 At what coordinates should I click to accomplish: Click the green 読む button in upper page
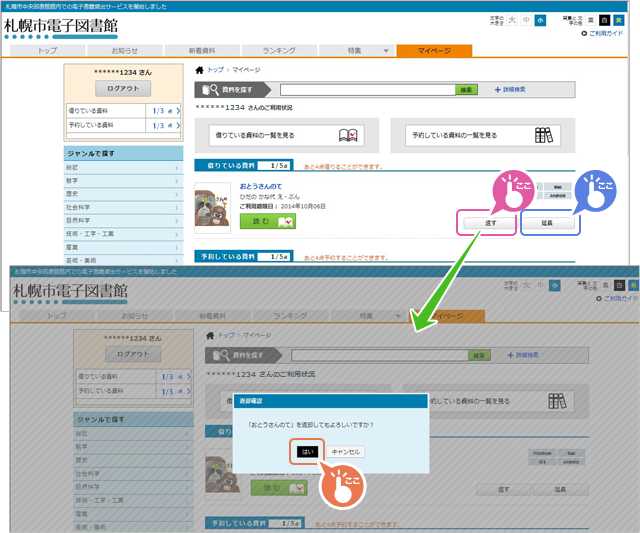[x=268, y=222]
